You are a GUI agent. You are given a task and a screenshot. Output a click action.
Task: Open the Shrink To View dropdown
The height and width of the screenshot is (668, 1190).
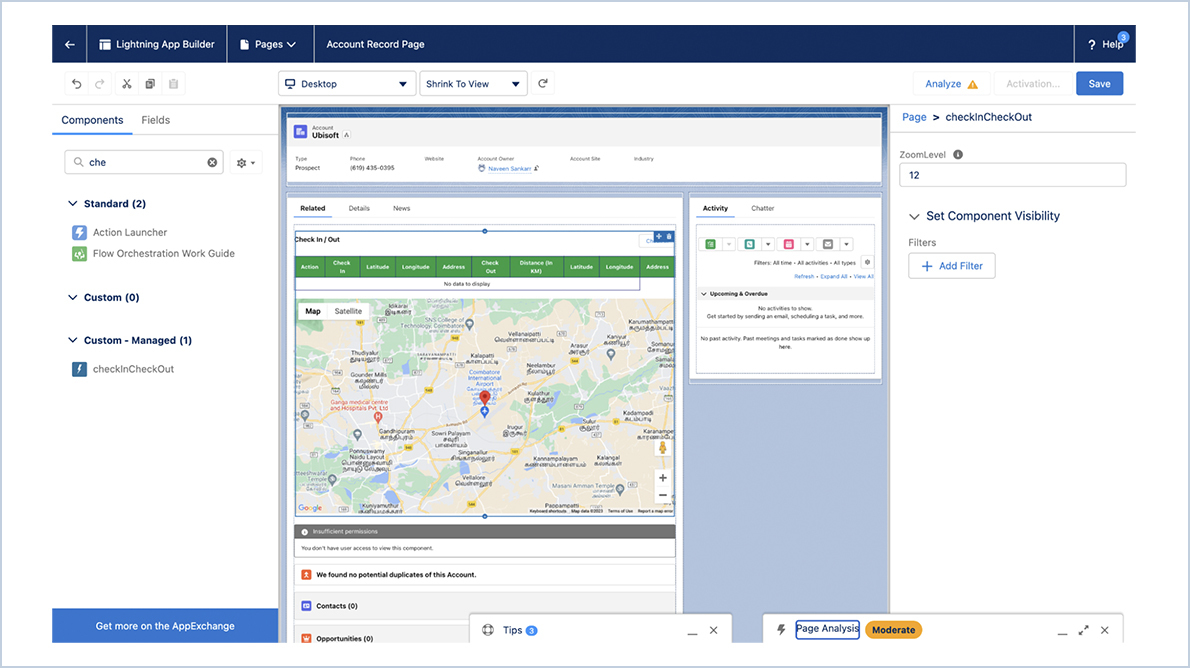473,83
